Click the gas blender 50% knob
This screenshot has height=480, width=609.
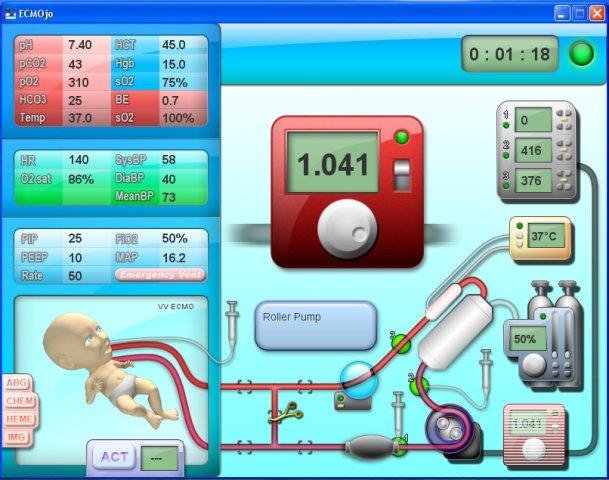point(534,365)
